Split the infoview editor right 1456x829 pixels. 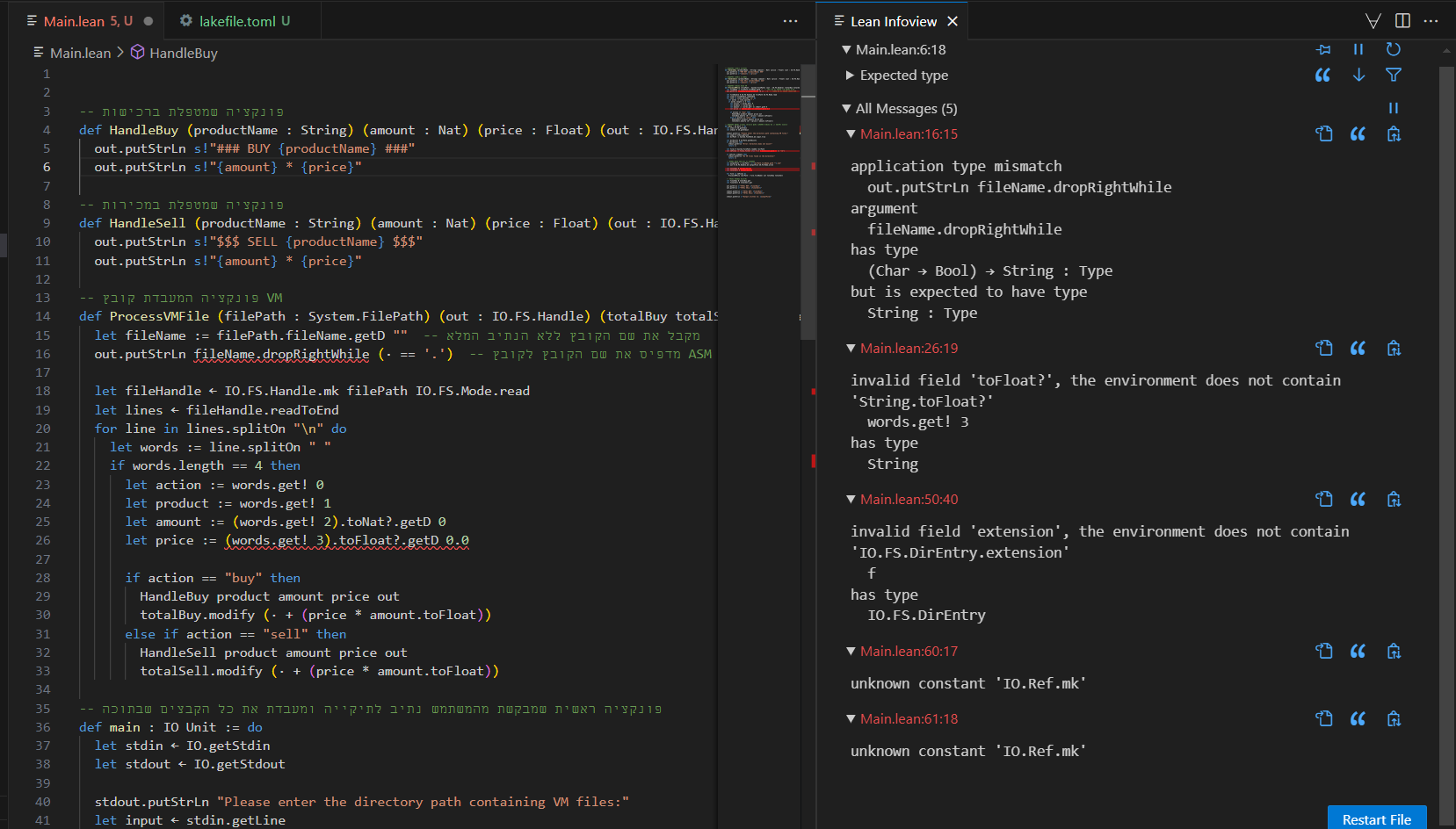click(1402, 21)
